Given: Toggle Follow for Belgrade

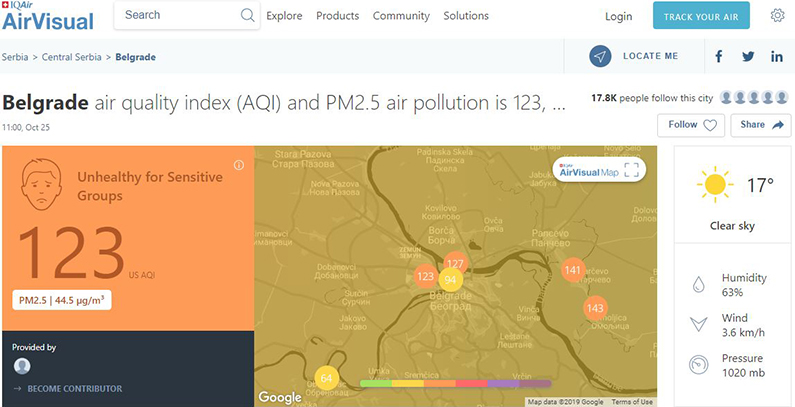Looking at the screenshot, I should click(690, 125).
